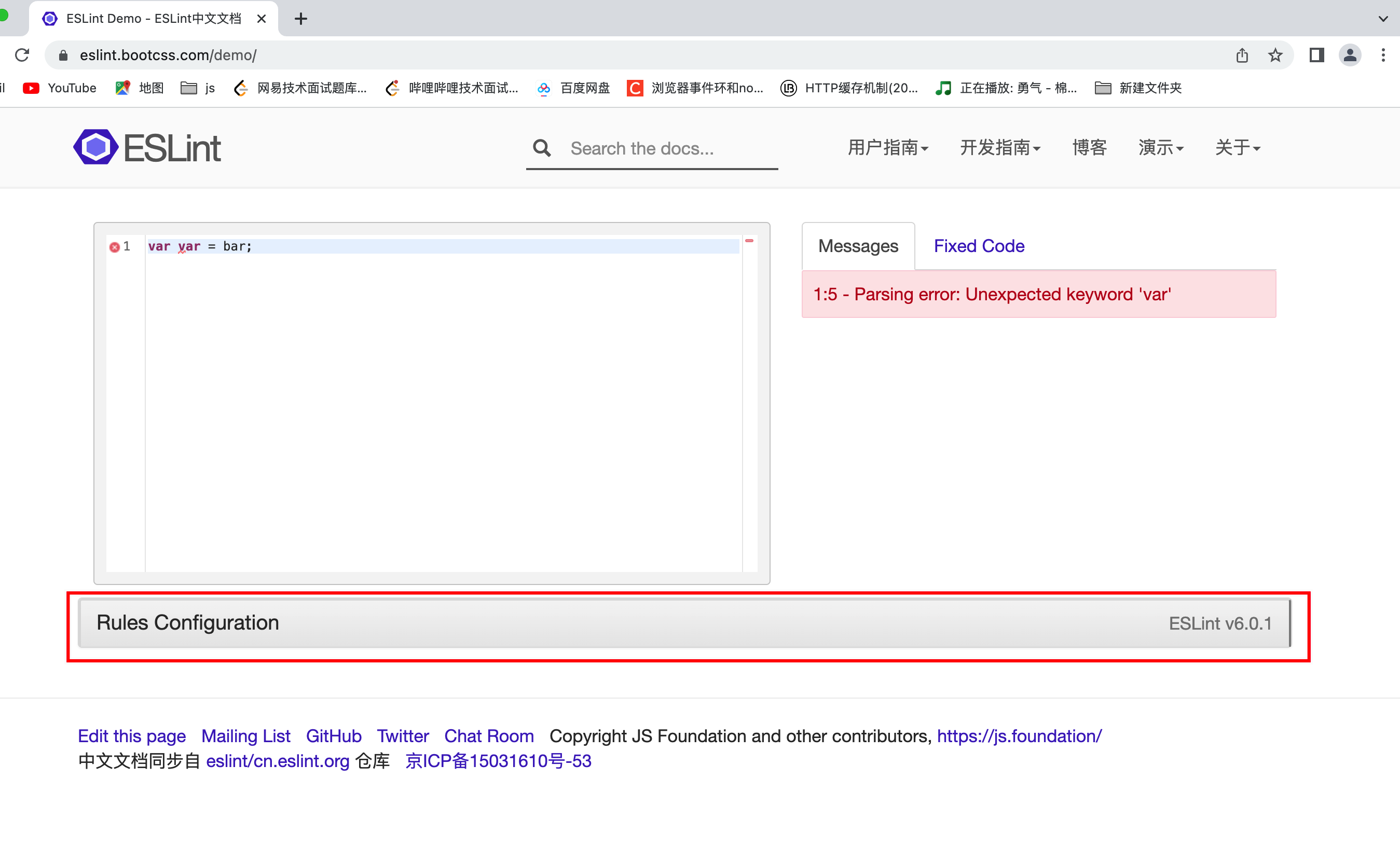Image resolution: width=1400 pixels, height=863 pixels.
Task: Open the HTTP缓存机制 bookmark
Action: (849, 88)
